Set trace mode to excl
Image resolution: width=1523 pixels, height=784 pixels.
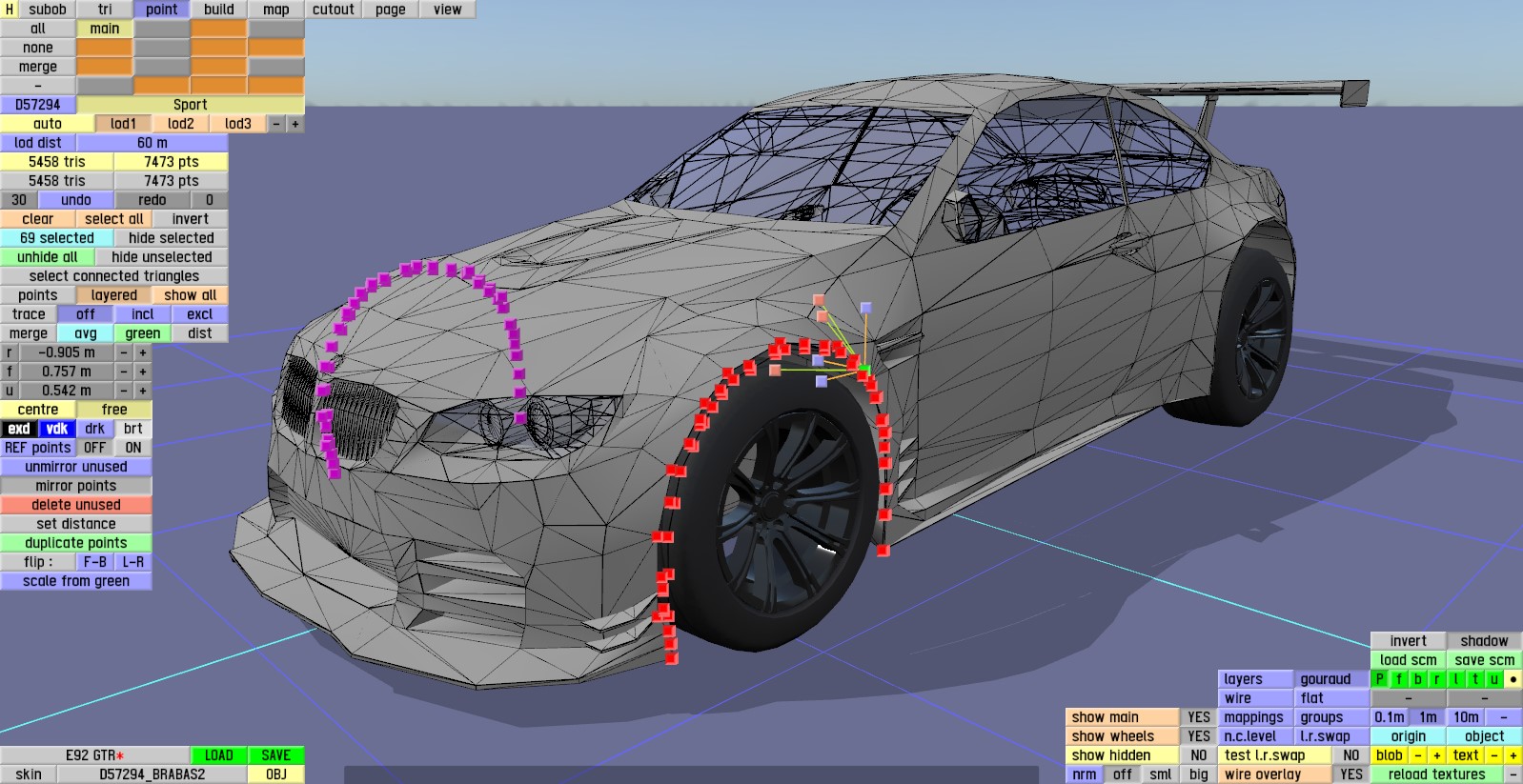click(200, 314)
